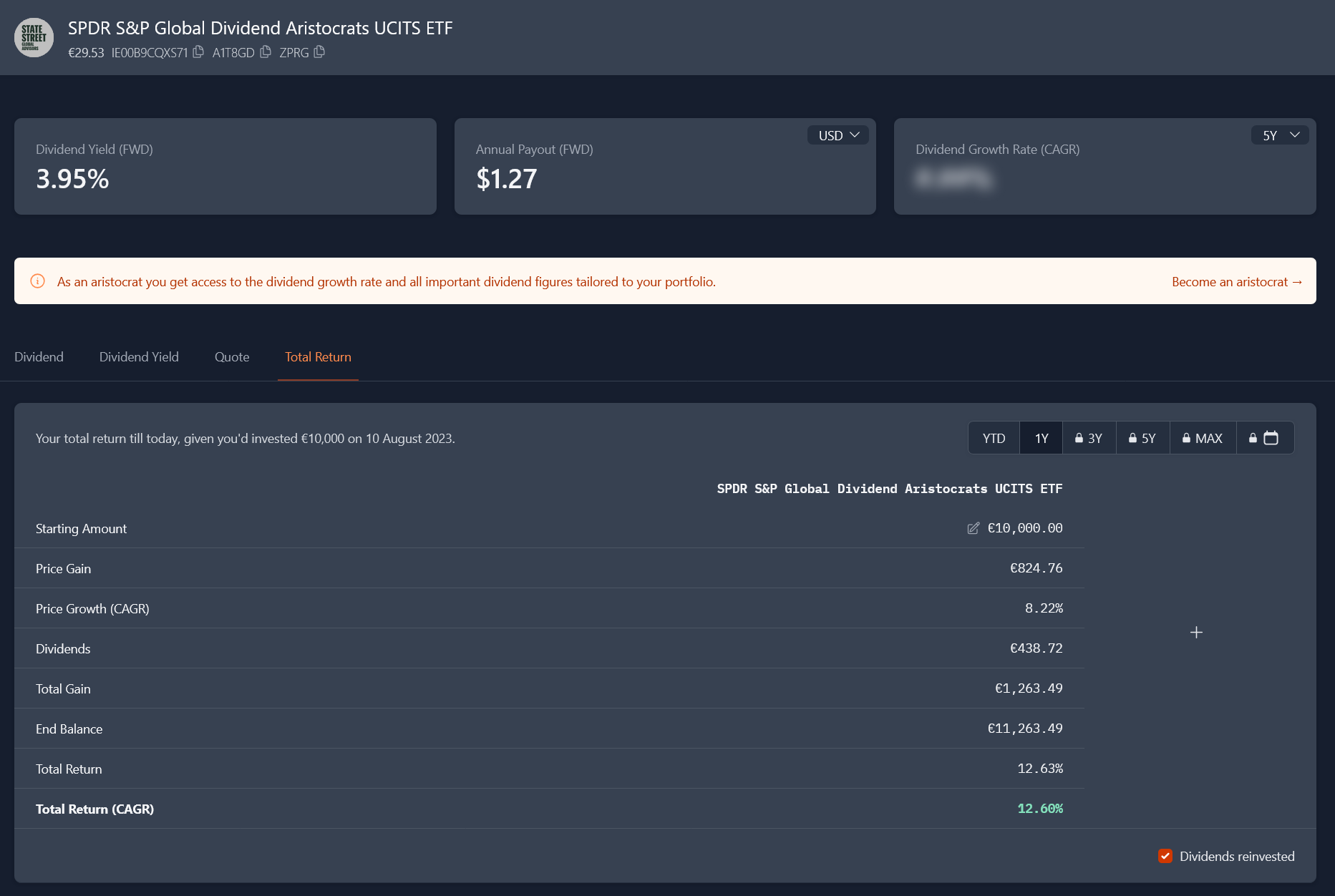
Task: Open the locked custom date range calendar
Action: pos(1265,438)
